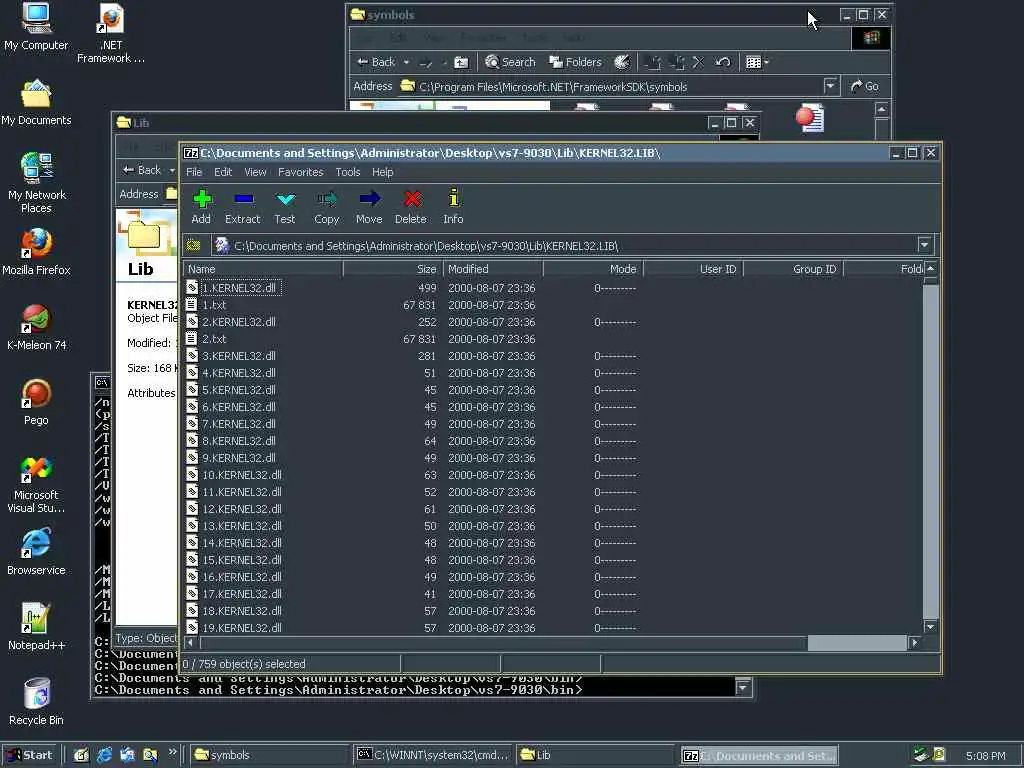Image resolution: width=1024 pixels, height=768 pixels.
Task: Click Search in symbols window toolbar
Action: 511,62
